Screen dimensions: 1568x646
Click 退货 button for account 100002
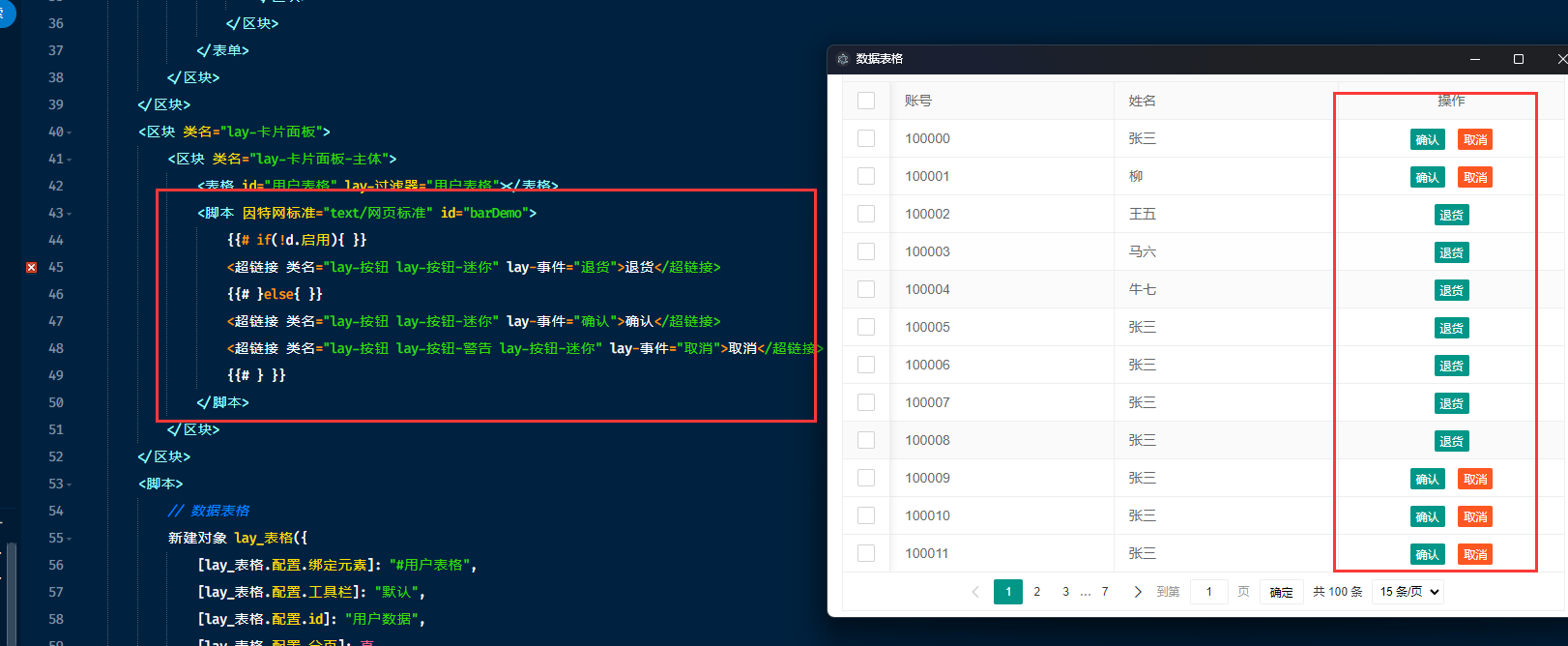[1452, 215]
